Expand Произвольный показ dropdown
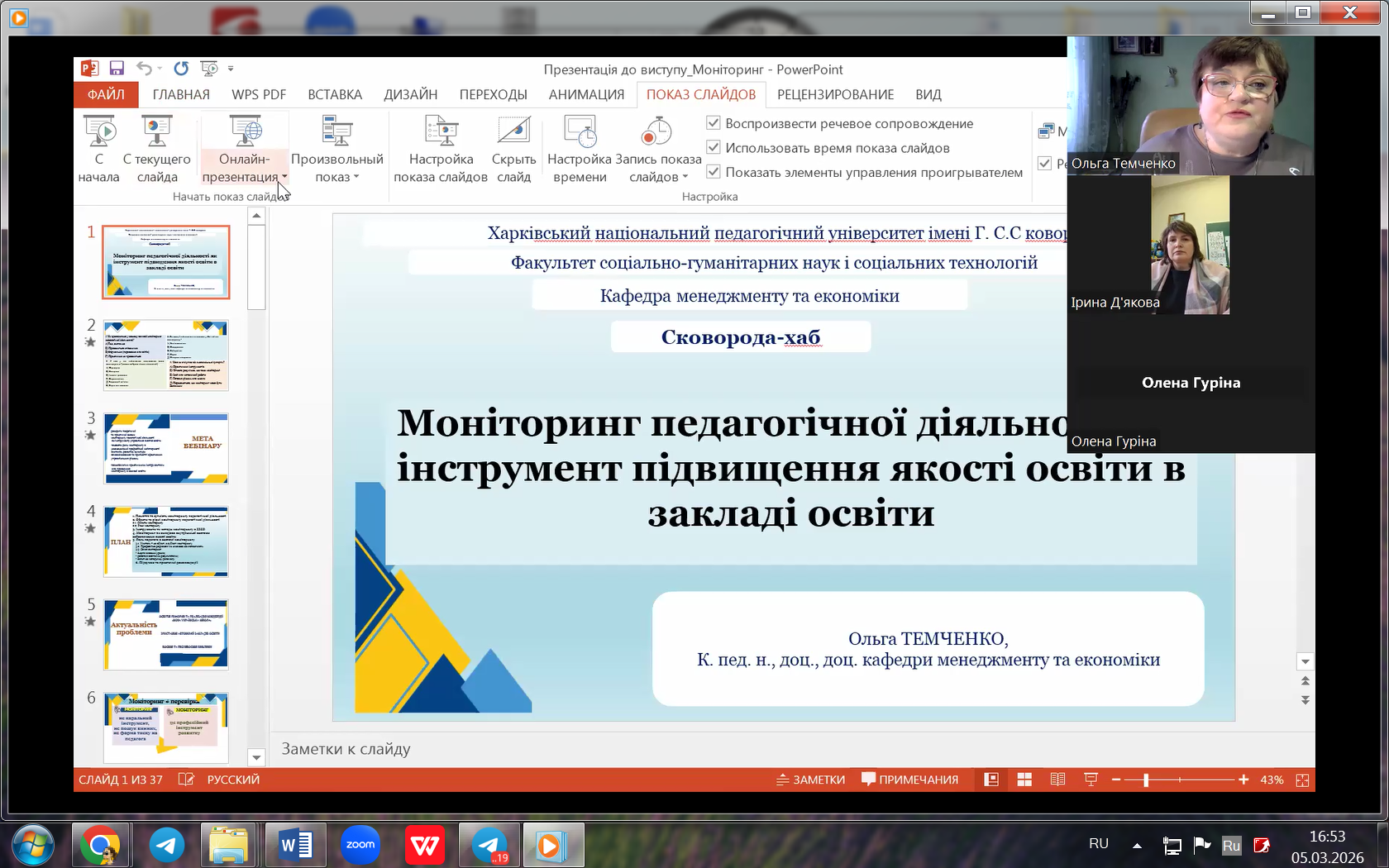The height and width of the screenshot is (868, 1389). click(356, 177)
